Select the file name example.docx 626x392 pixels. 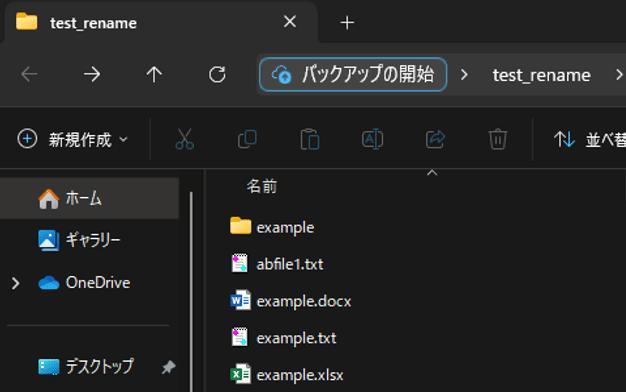click(x=304, y=301)
